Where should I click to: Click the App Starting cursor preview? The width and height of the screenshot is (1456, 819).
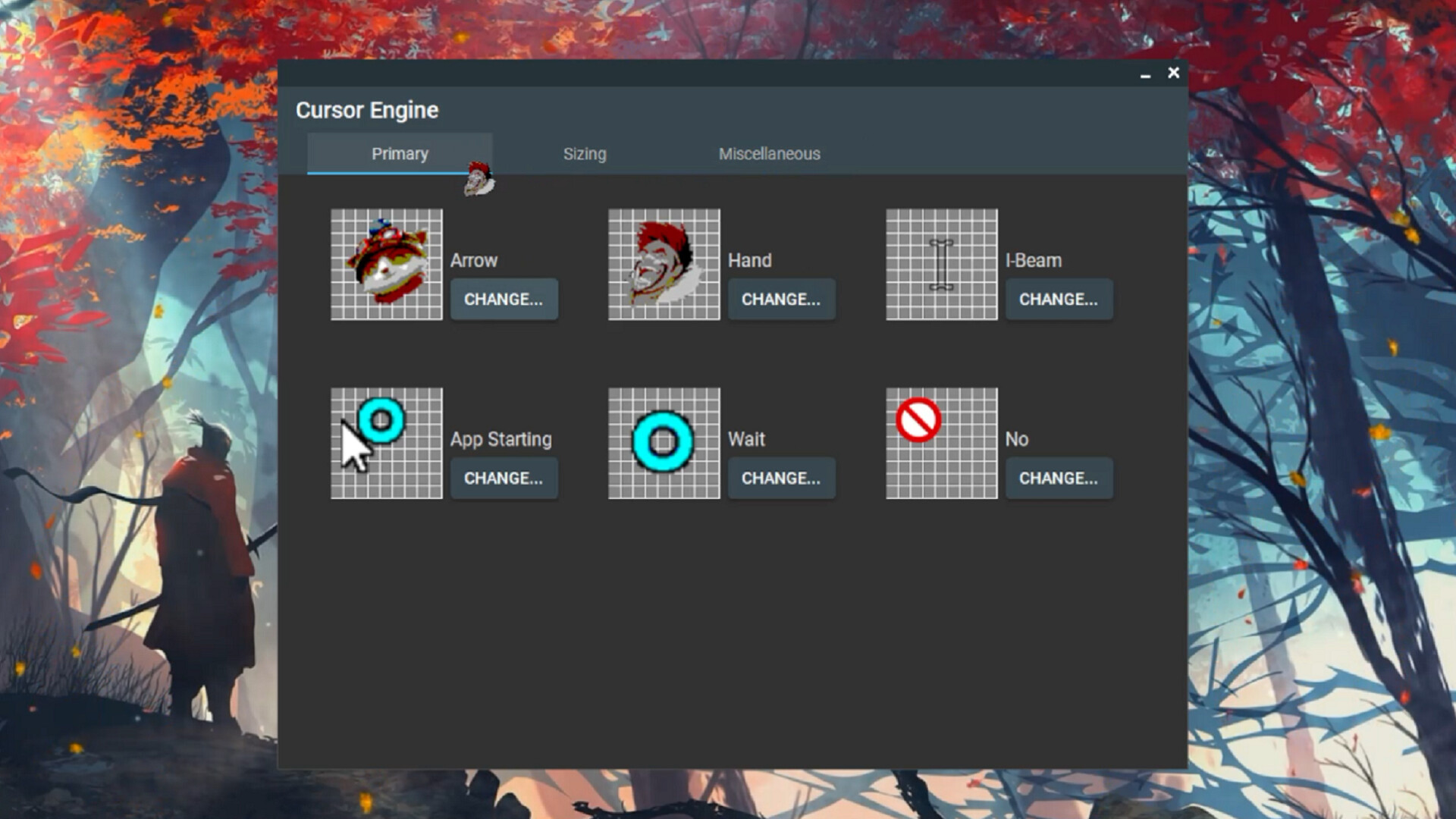pyautogui.click(x=386, y=443)
